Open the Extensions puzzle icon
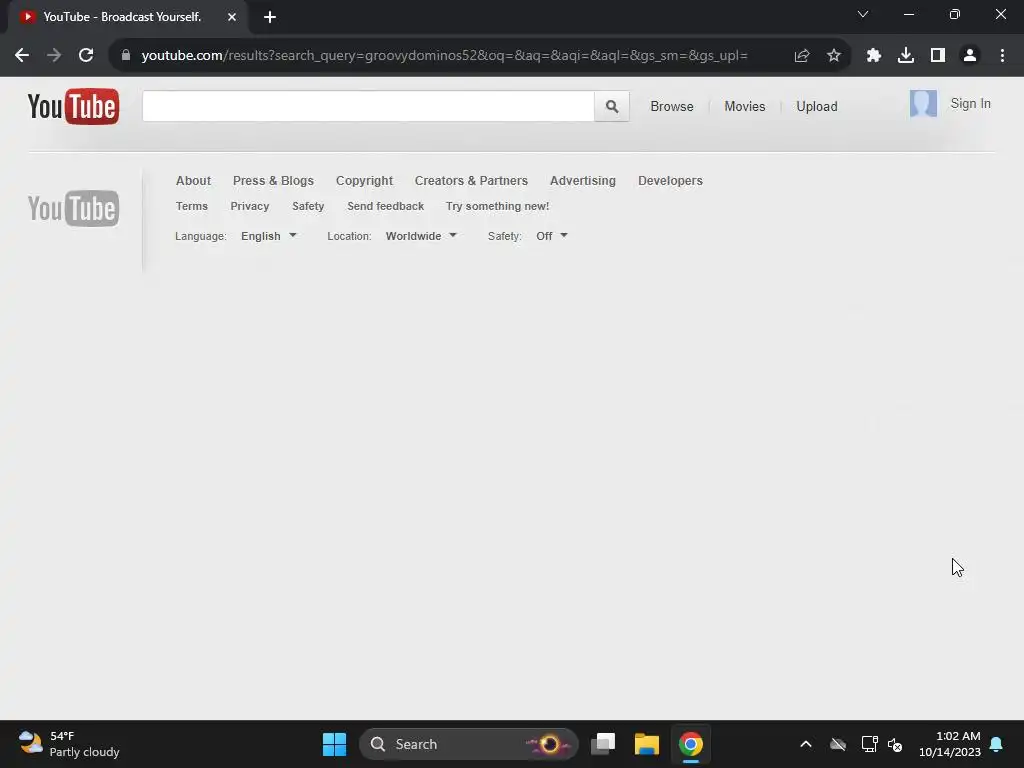 click(x=874, y=56)
